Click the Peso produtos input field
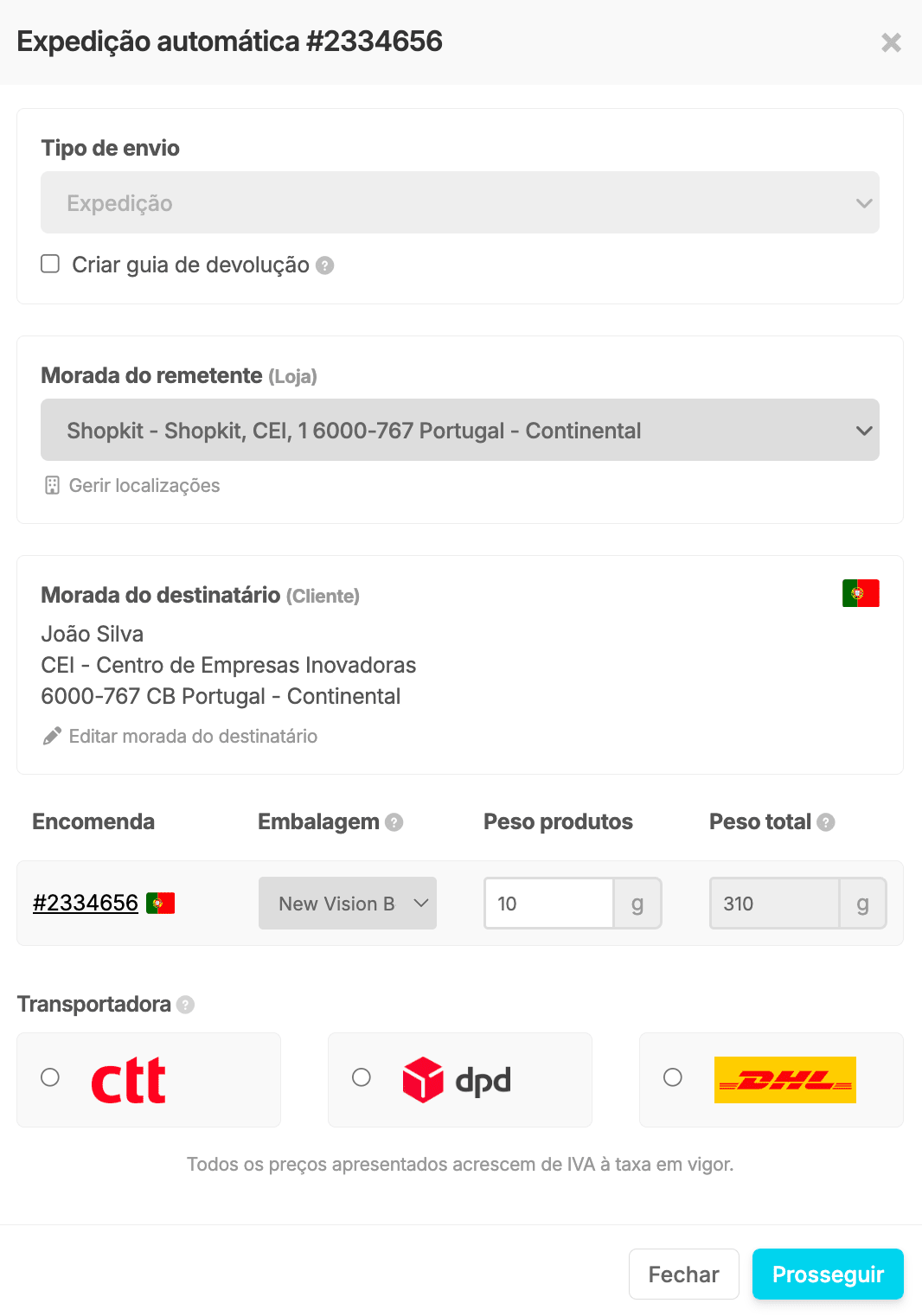 pyautogui.click(x=548, y=904)
